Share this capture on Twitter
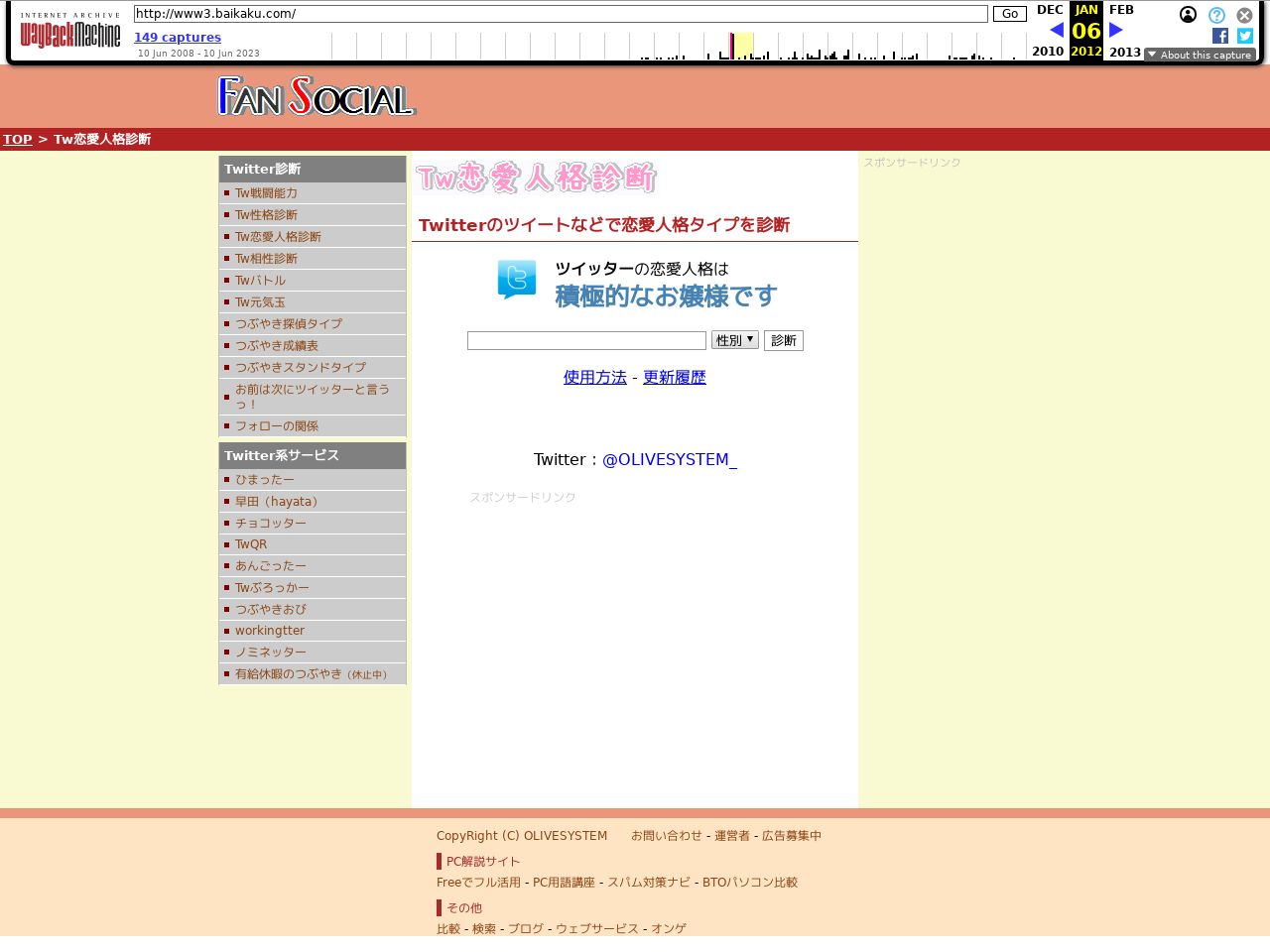The width and height of the screenshot is (1270, 952). [x=1245, y=36]
